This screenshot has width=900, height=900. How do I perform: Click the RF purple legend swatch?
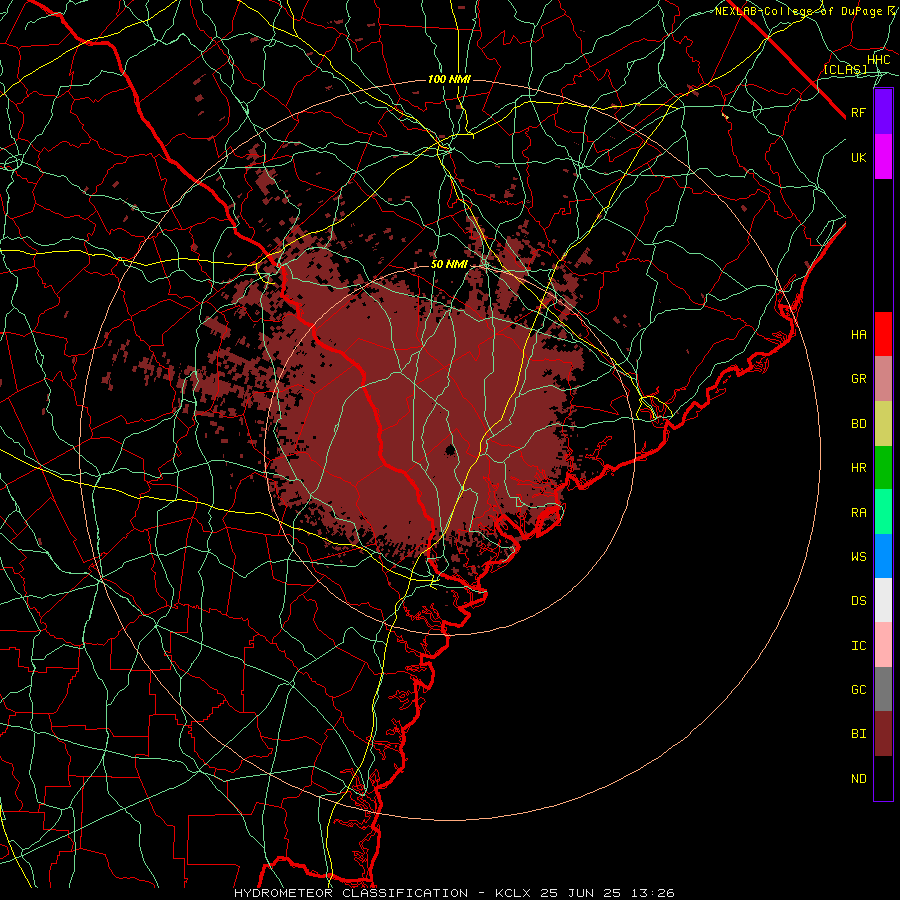coord(883,112)
